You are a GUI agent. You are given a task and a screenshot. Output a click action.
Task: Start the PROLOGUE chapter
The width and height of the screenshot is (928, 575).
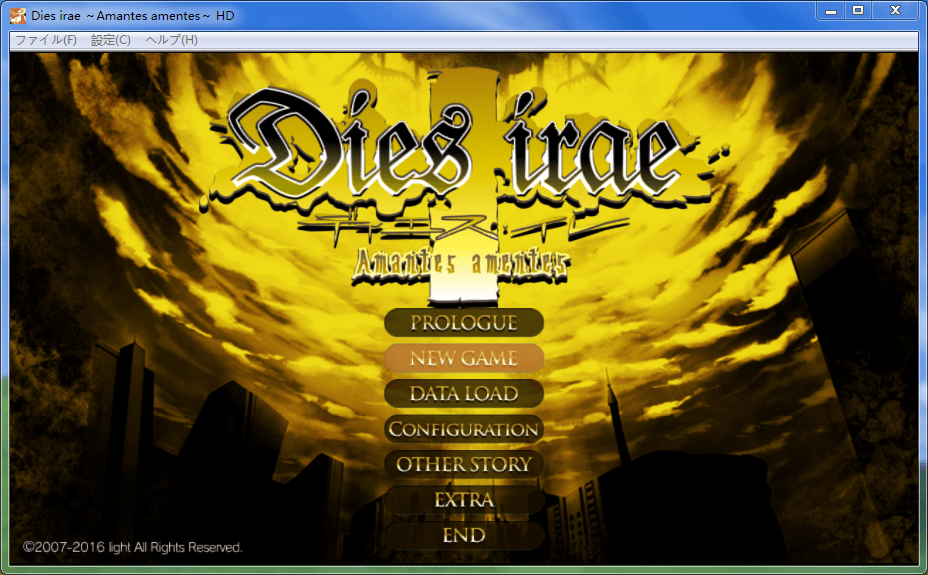pyautogui.click(x=464, y=323)
